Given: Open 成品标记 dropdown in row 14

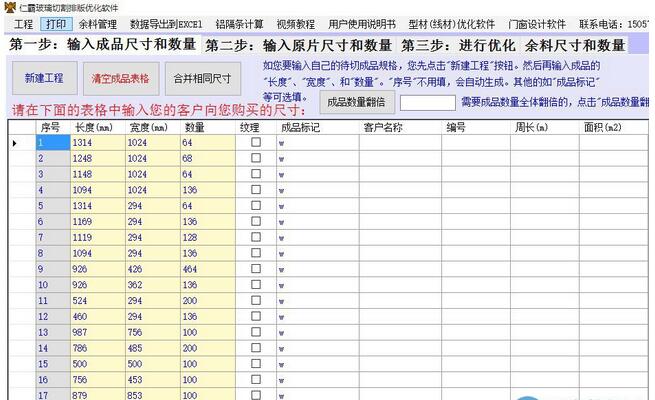Looking at the screenshot, I should (281, 349).
